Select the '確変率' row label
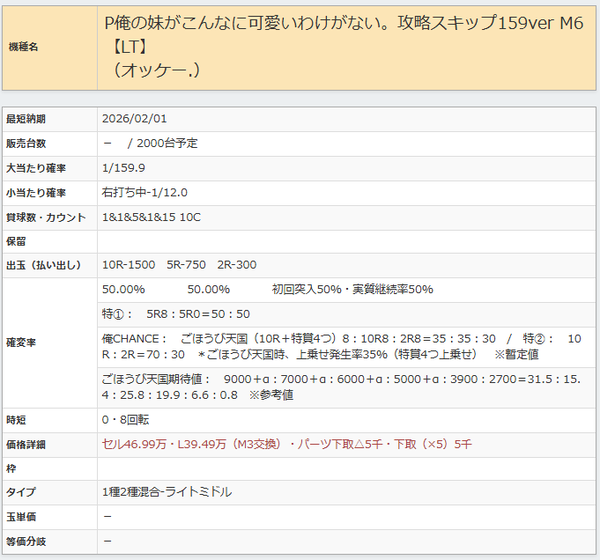 21,343
